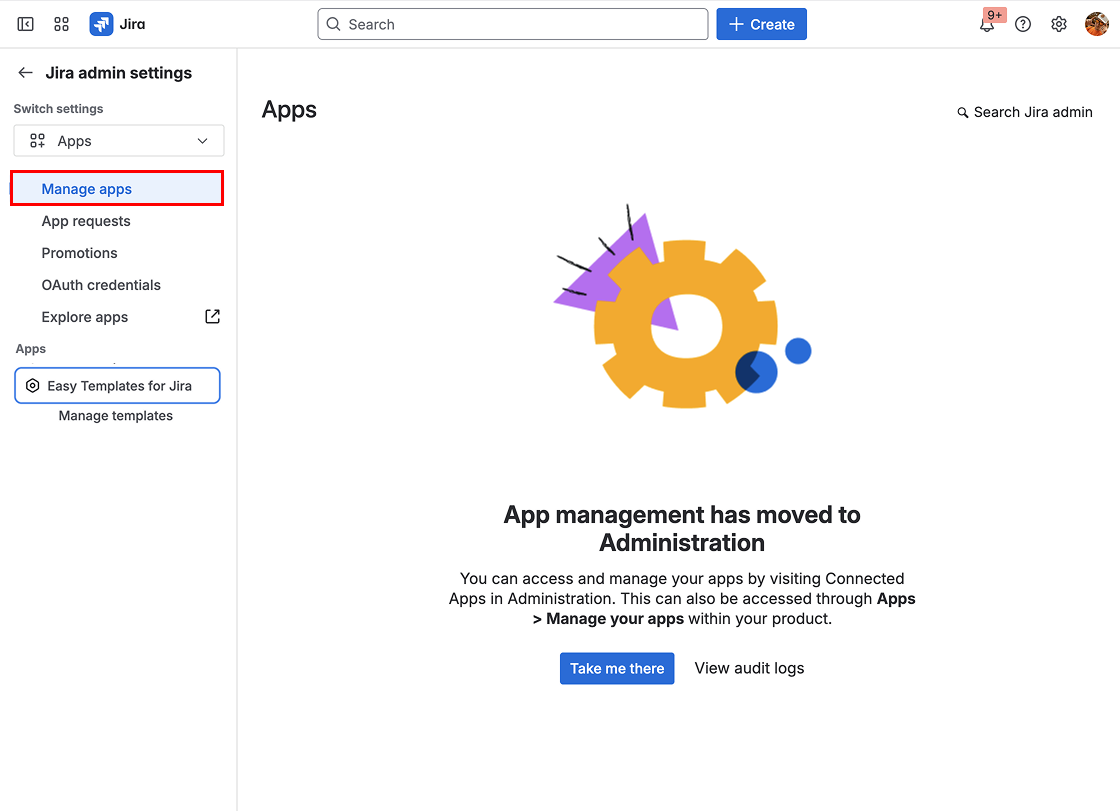Collapse the left sidebar using the panel icon

pos(24,23)
